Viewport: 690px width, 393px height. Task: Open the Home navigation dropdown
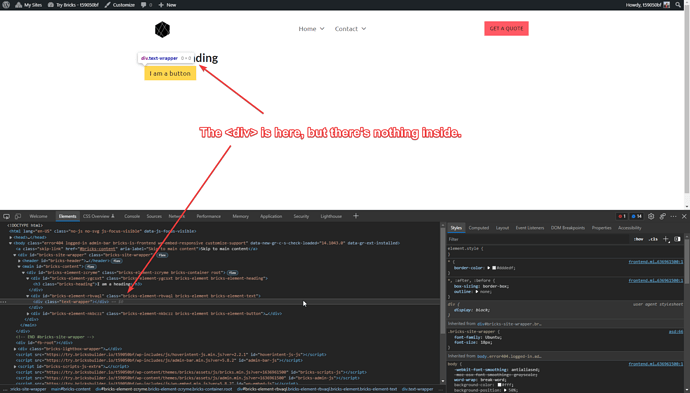click(311, 29)
